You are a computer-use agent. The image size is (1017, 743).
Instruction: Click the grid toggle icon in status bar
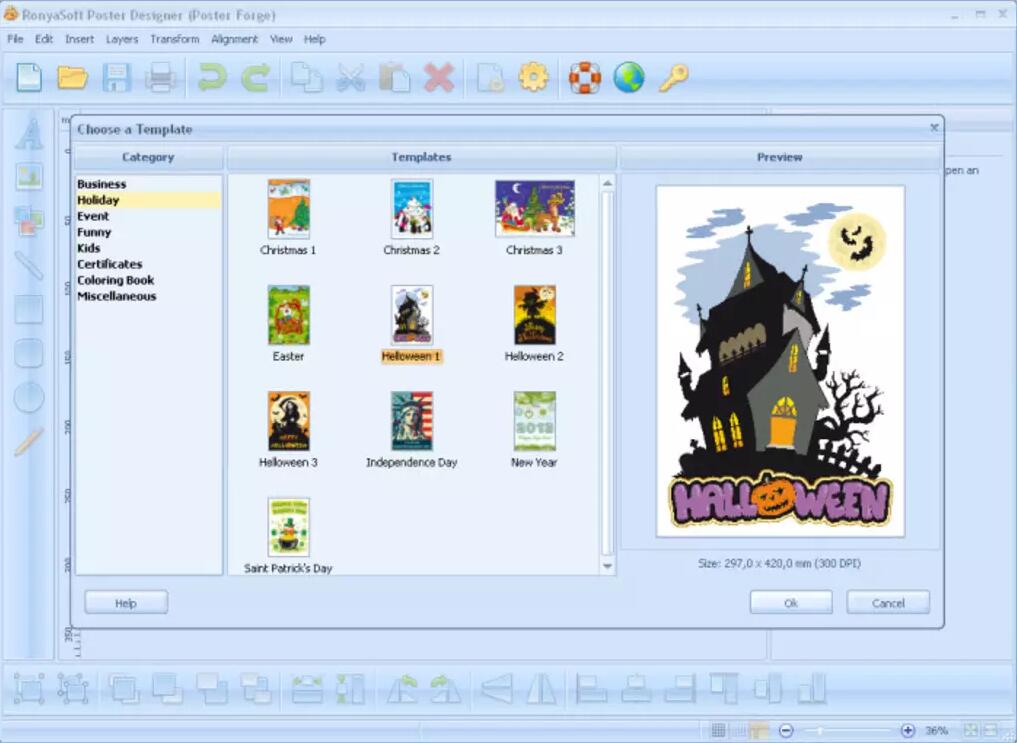719,731
